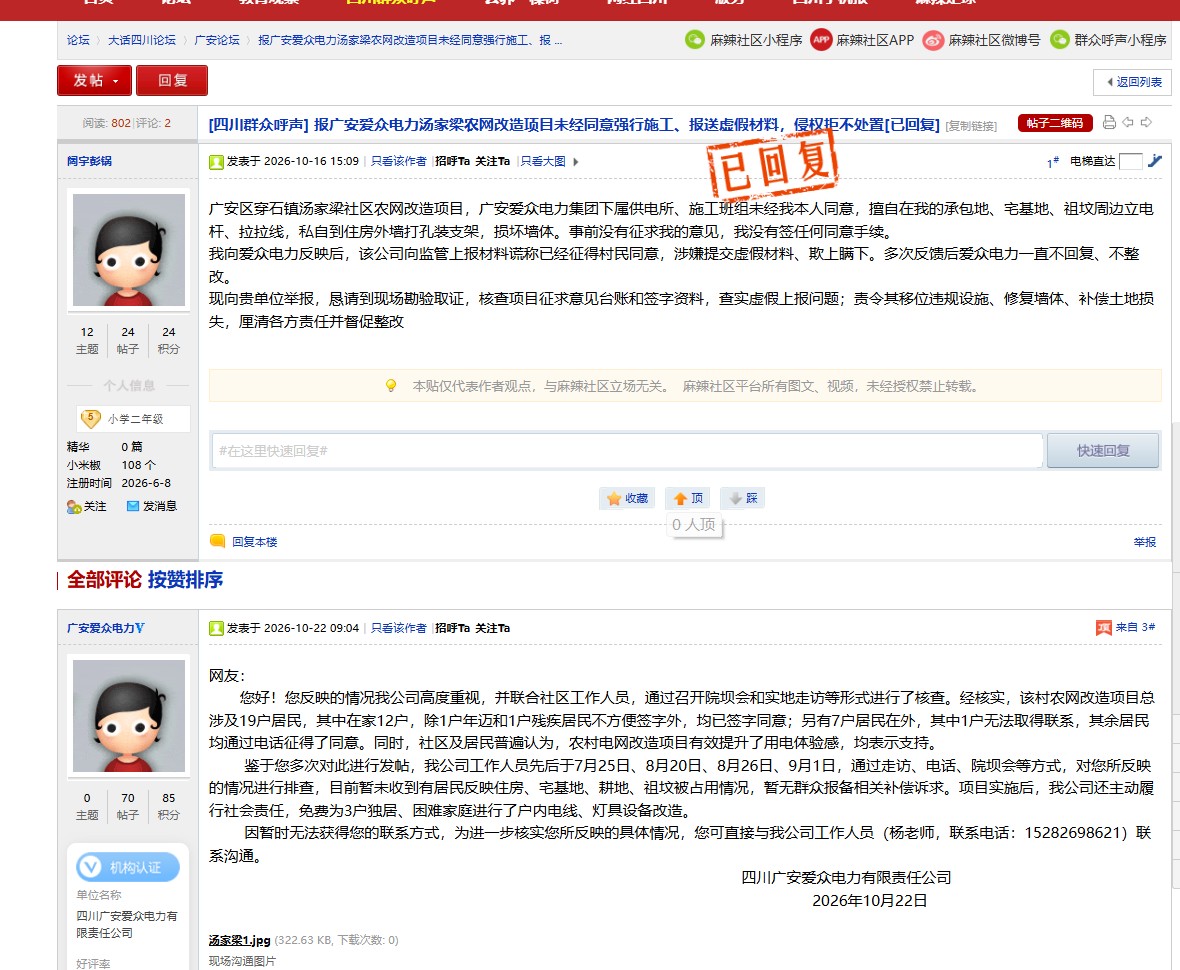Image resolution: width=1180 pixels, height=970 pixels.
Task: Copy thread link via 复制链接
Action: coord(971,126)
